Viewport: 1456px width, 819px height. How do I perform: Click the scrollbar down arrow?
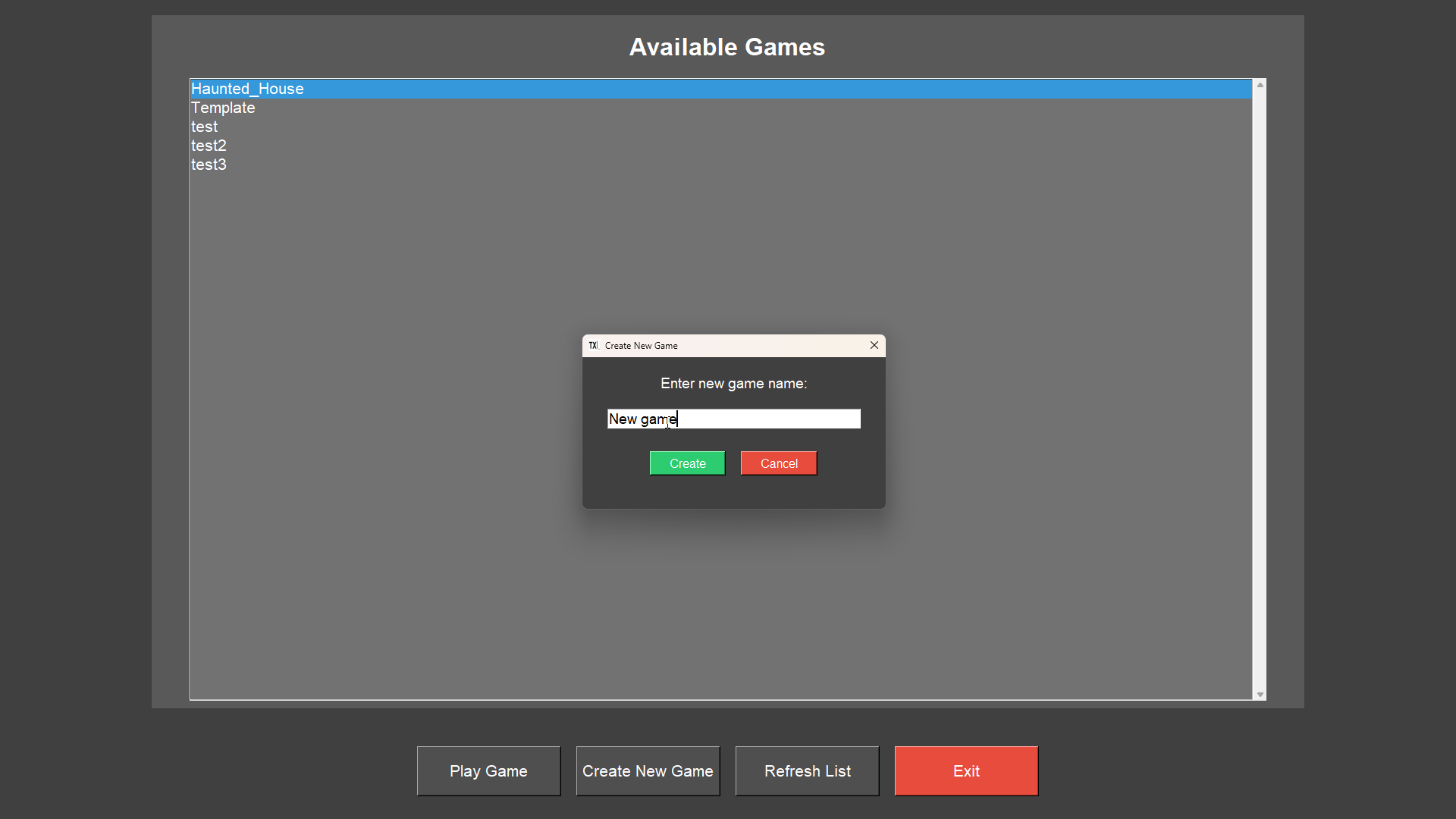pyautogui.click(x=1260, y=695)
